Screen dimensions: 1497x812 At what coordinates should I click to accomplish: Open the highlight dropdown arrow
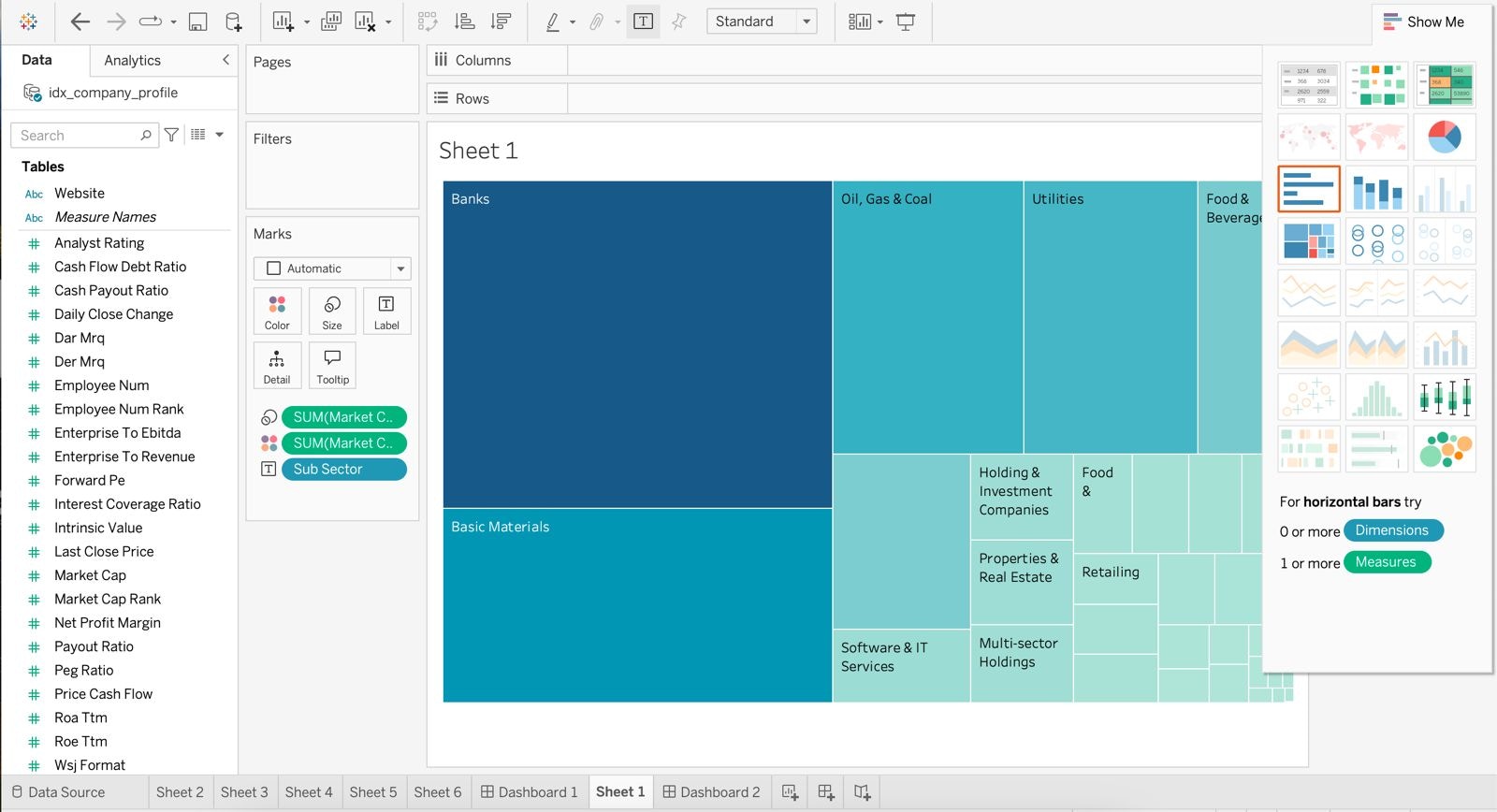click(x=573, y=22)
